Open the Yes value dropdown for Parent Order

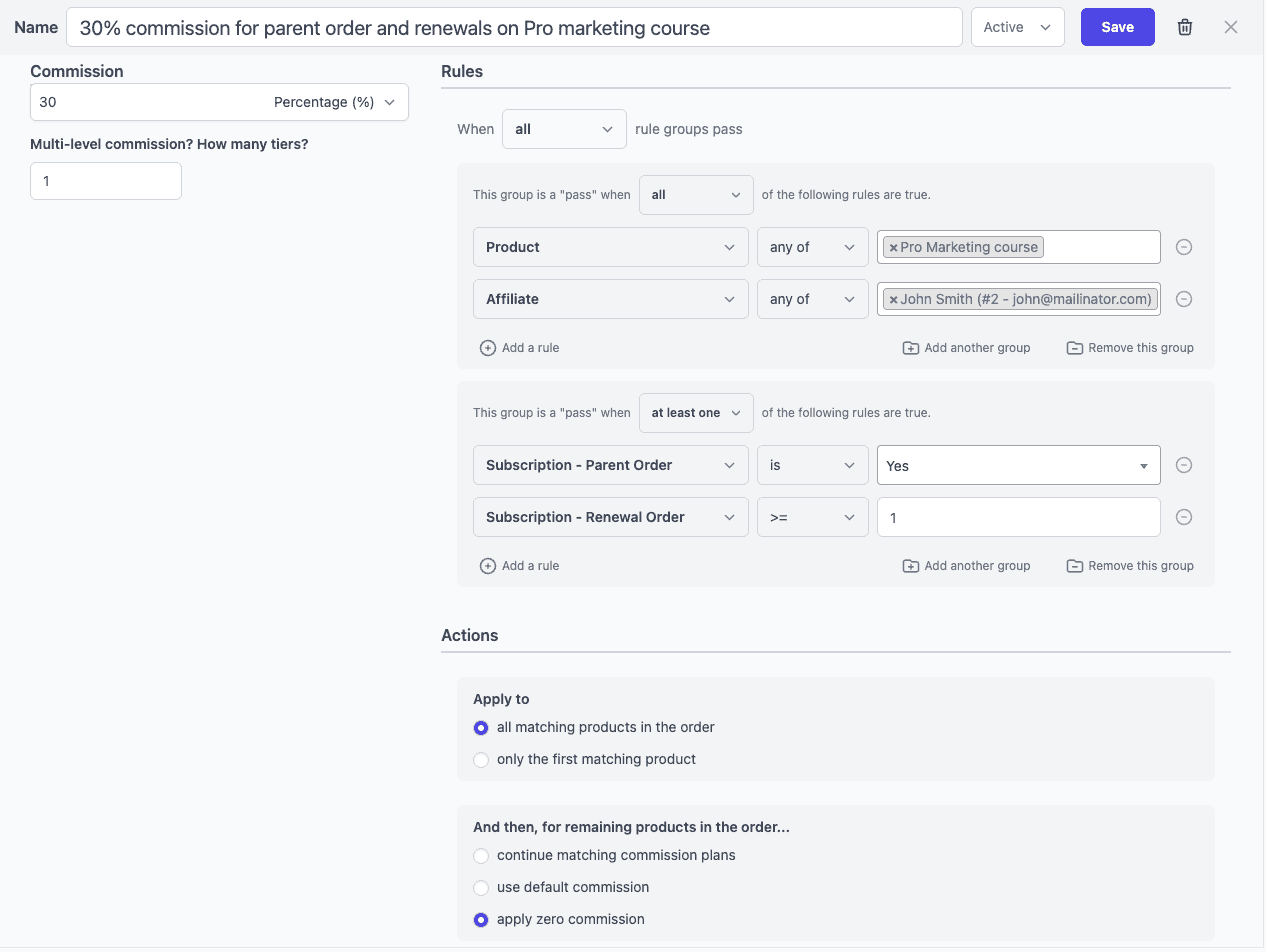coord(1018,465)
